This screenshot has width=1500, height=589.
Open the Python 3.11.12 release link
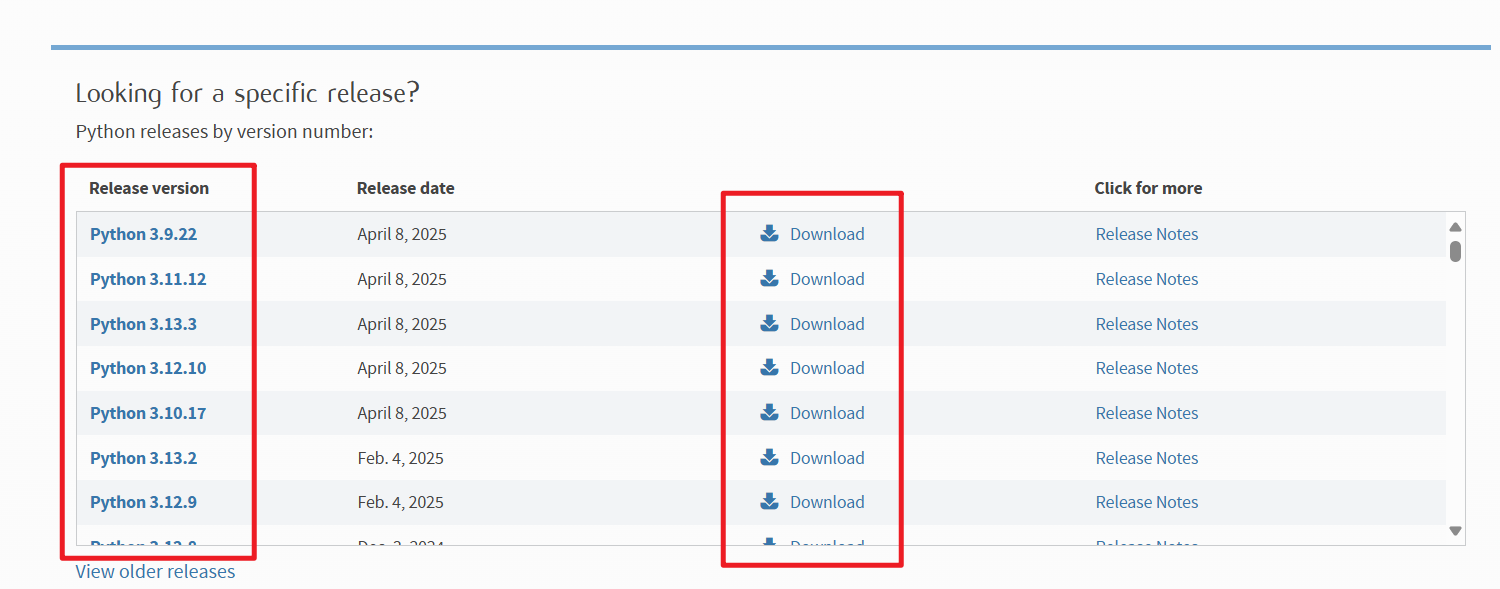(x=148, y=279)
